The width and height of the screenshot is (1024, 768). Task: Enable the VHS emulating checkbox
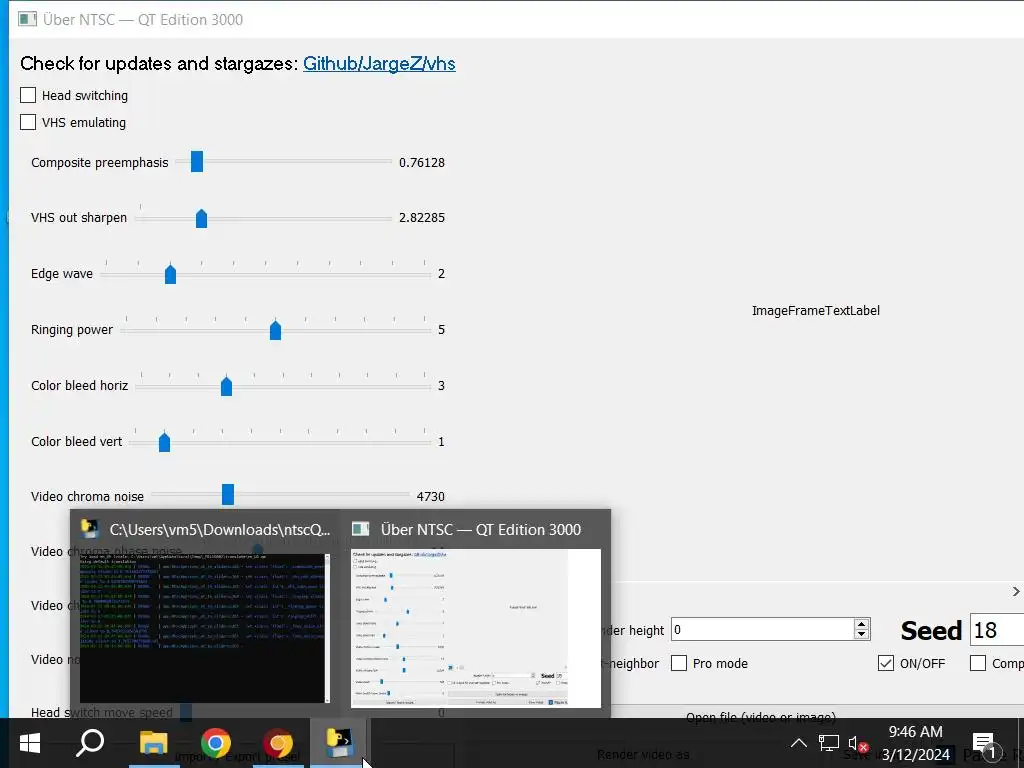click(28, 122)
